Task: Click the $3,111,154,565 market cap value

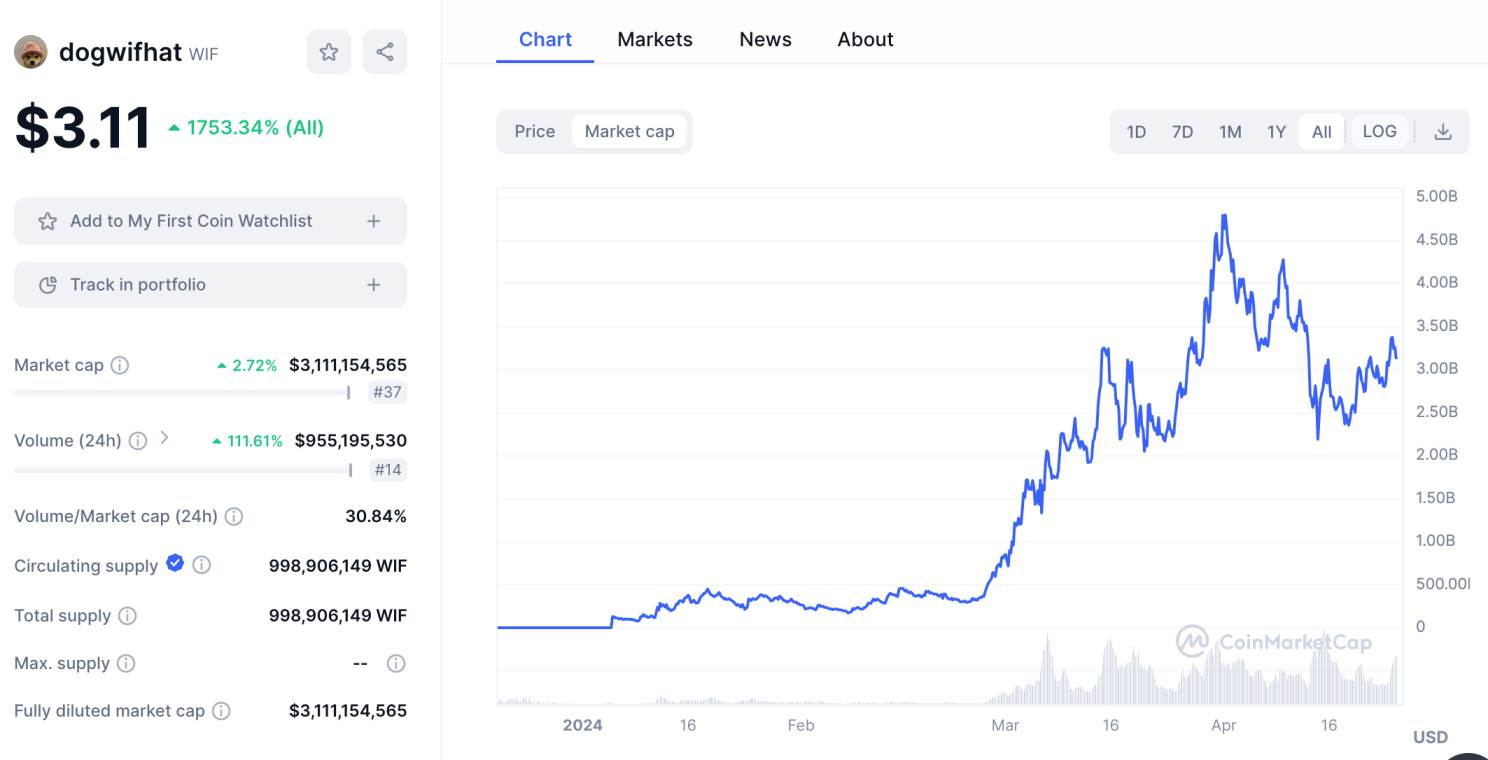Action: 348,365
